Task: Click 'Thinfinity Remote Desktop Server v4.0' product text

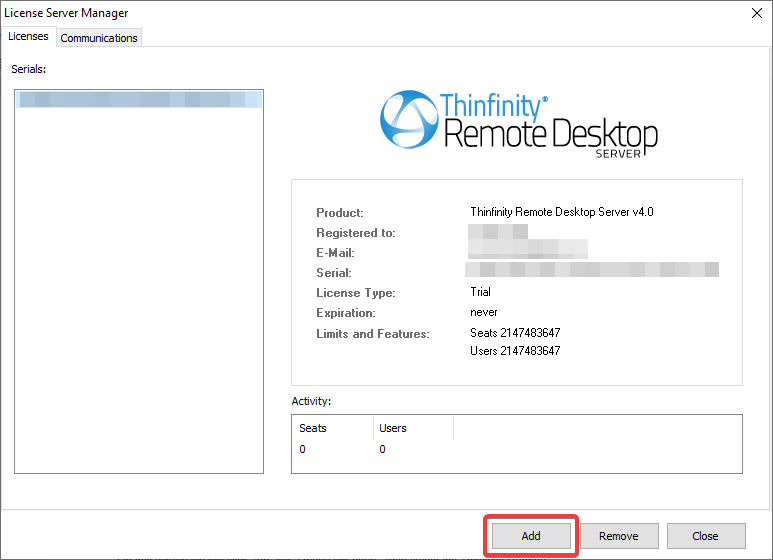Action: (562, 212)
